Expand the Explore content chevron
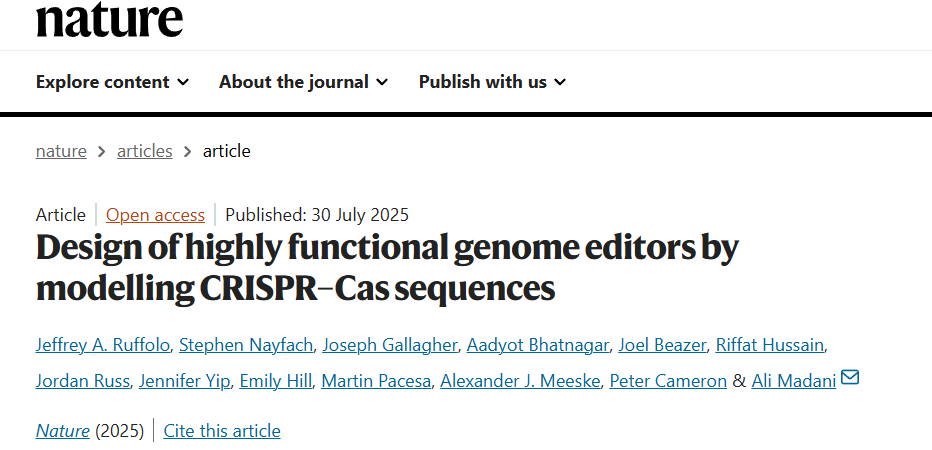932x450 pixels. click(x=184, y=82)
